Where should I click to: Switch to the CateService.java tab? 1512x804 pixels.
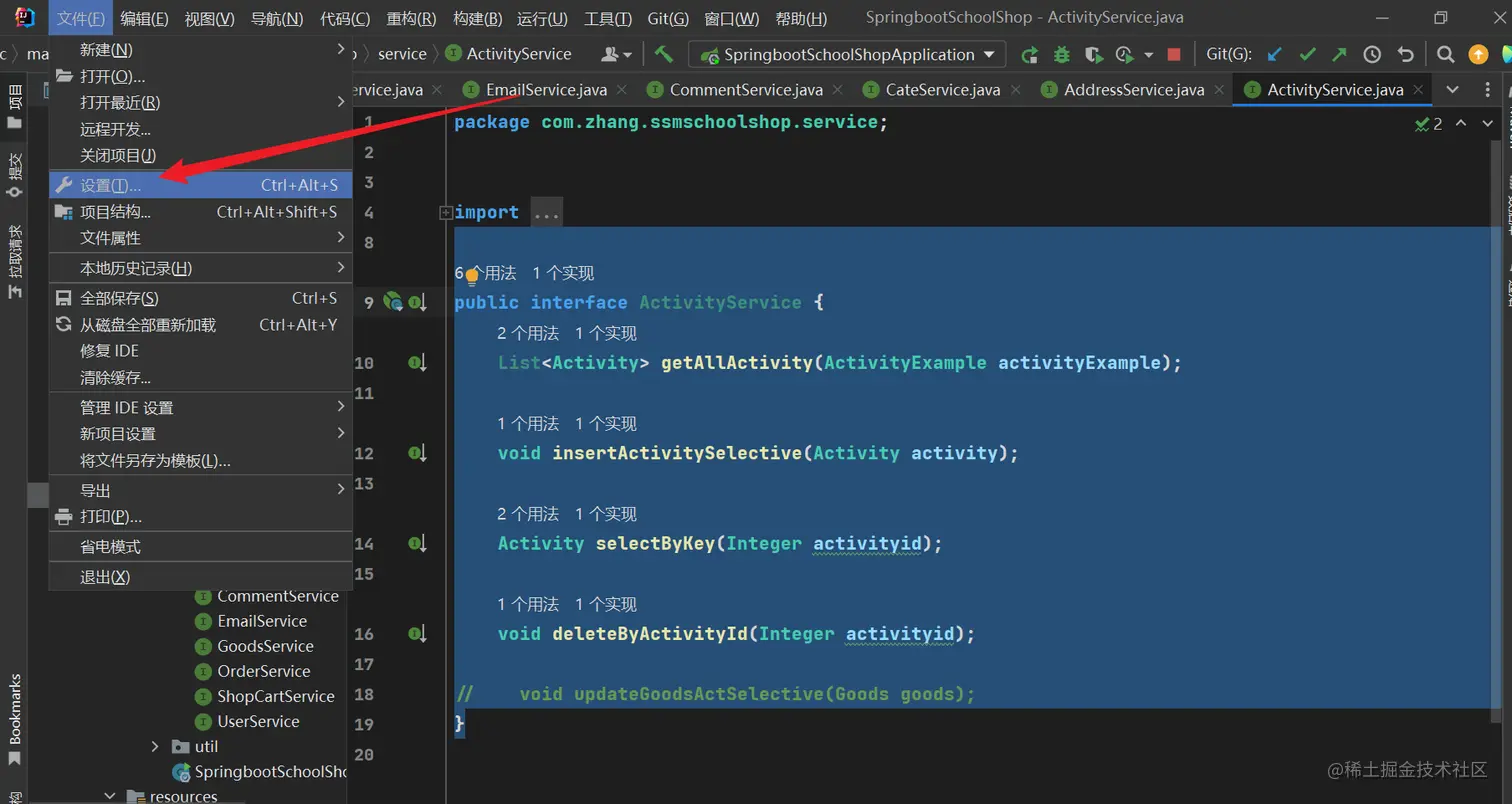point(943,90)
